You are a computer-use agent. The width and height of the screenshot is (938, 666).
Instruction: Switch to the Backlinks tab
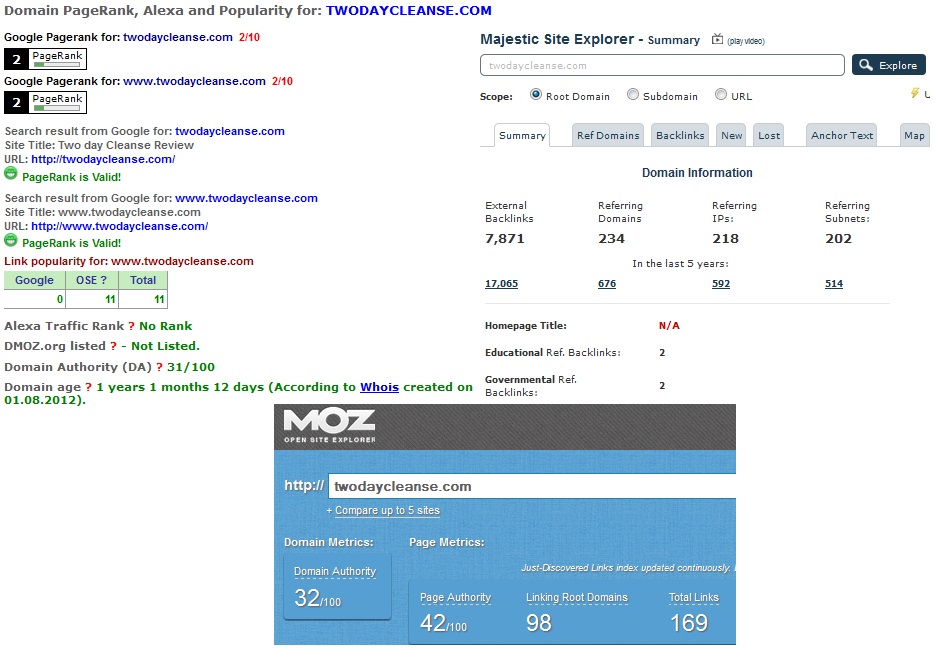(x=680, y=135)
